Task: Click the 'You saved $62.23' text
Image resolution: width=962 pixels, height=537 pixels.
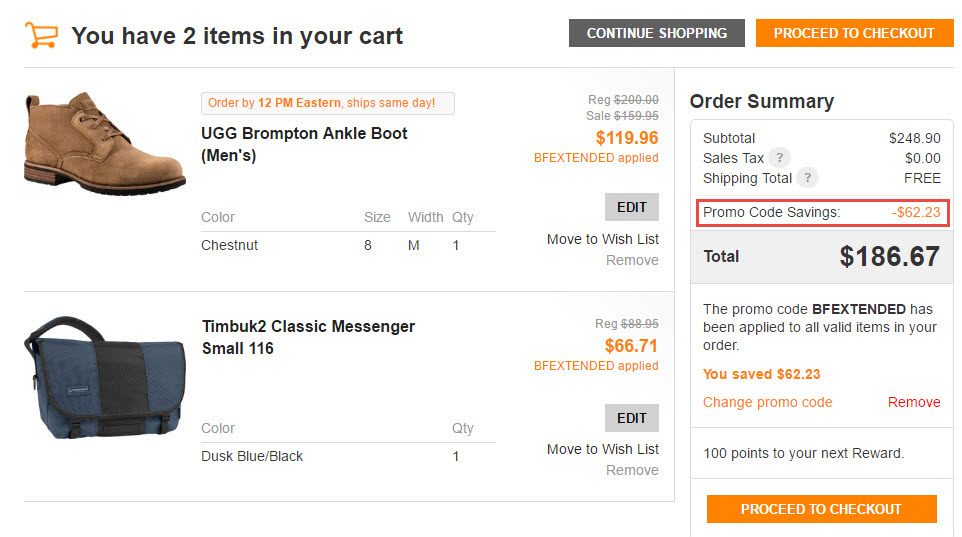Action: pyautogui.click(x=761, y=374)
